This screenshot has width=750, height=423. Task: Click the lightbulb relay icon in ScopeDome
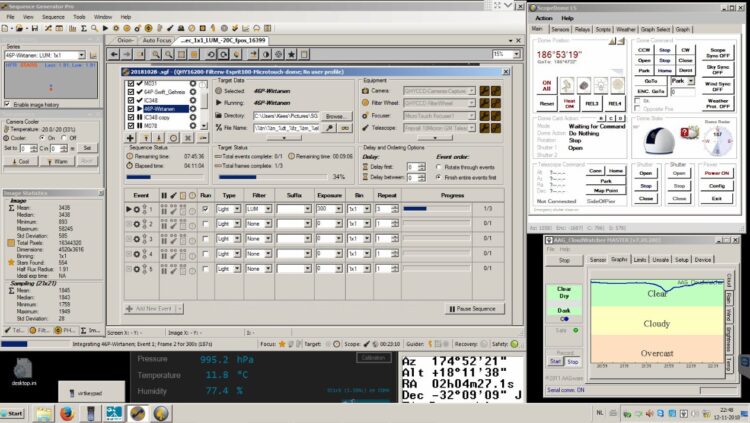click(x=600, y=85)
